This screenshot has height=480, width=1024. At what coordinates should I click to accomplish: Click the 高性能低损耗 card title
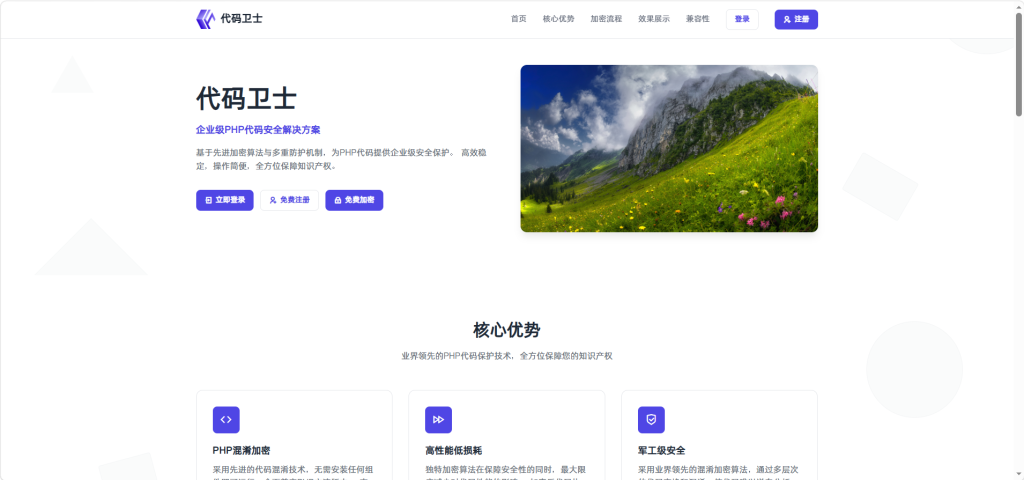pyautogui.click(x=454, y=451)
